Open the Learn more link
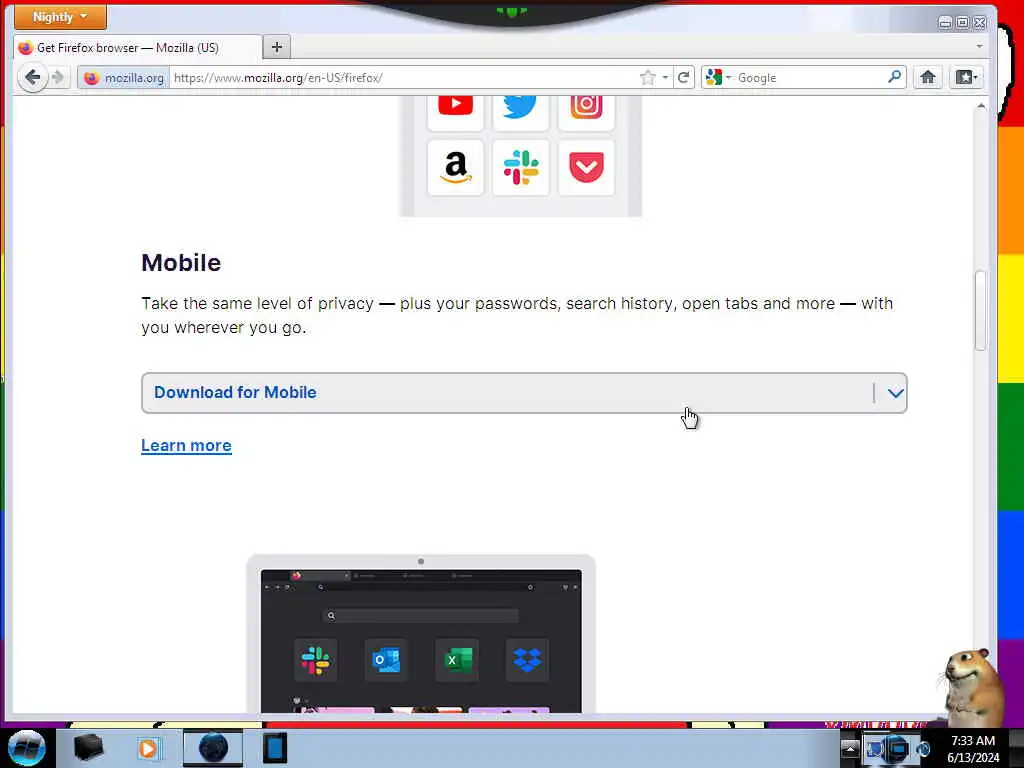The image size is (1024, 768). 186,445
